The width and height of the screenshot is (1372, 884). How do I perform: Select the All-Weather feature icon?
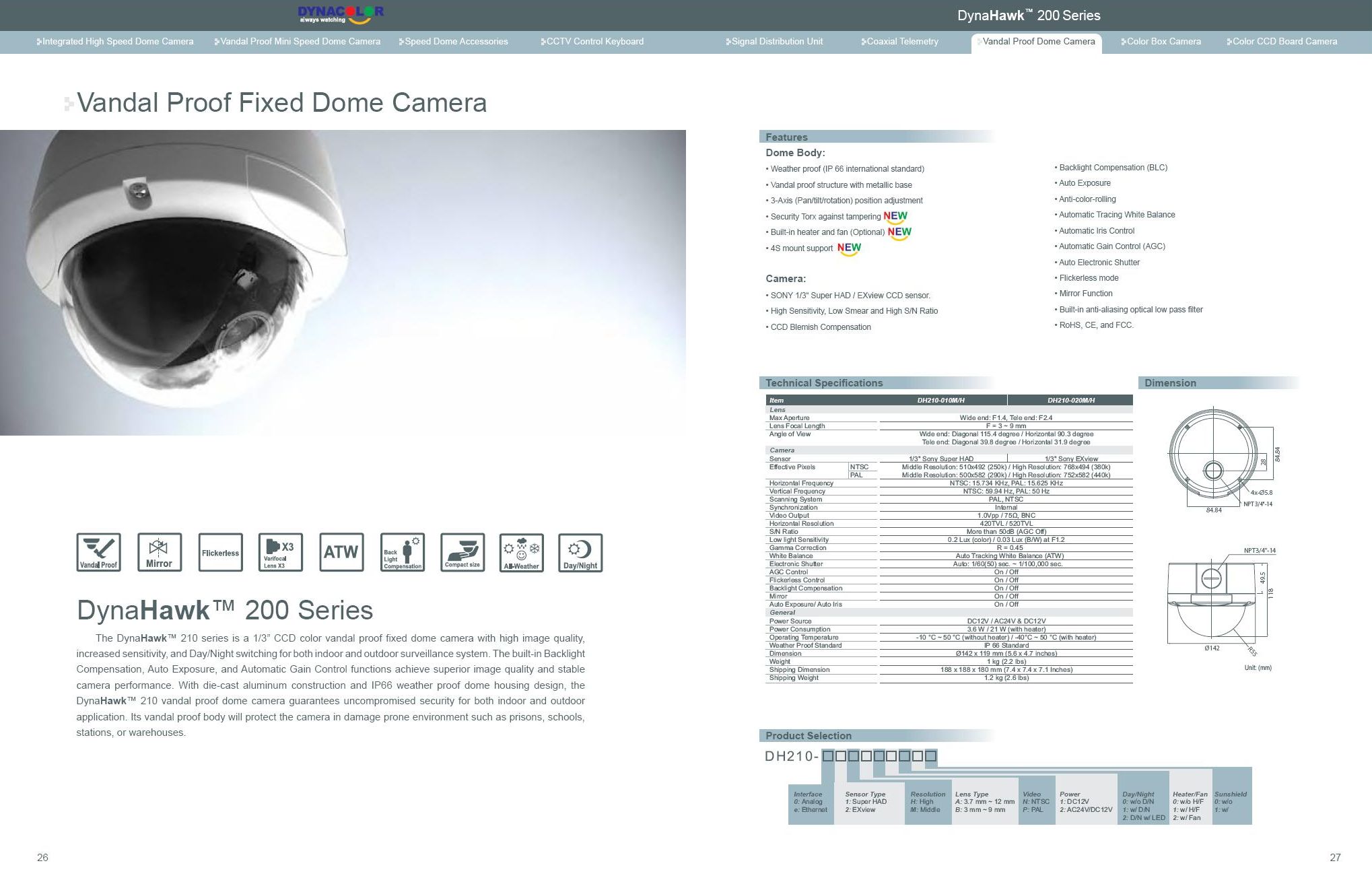522,552
